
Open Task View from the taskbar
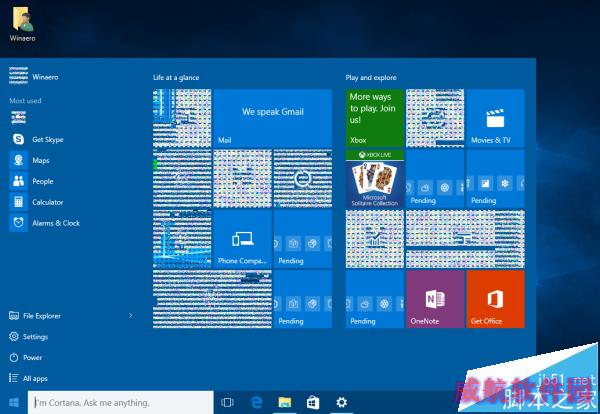[x=227, y=403]
